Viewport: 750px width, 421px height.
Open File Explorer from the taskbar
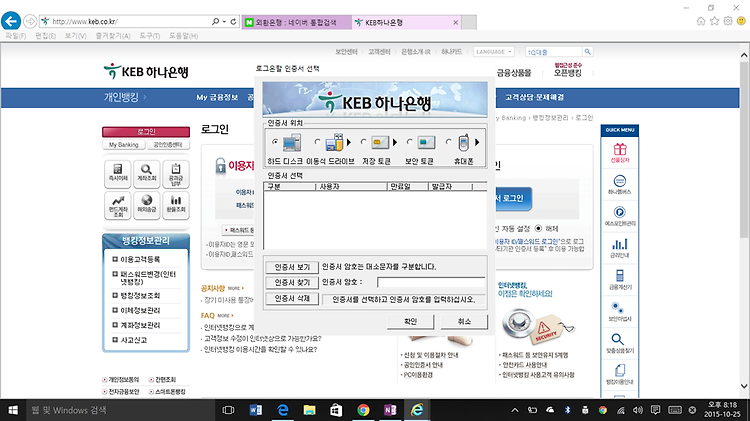pyautogui.click(x=309, y=410)
